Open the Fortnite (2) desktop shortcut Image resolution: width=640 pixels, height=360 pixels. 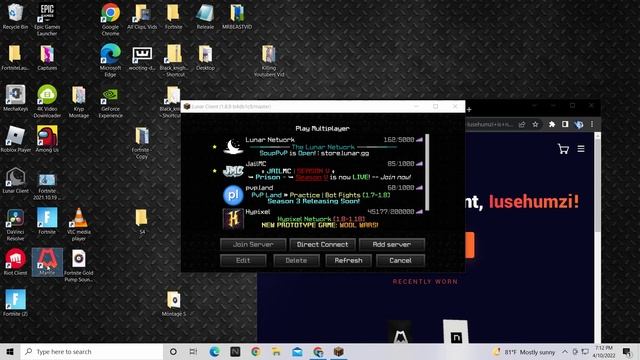[16, 303]
